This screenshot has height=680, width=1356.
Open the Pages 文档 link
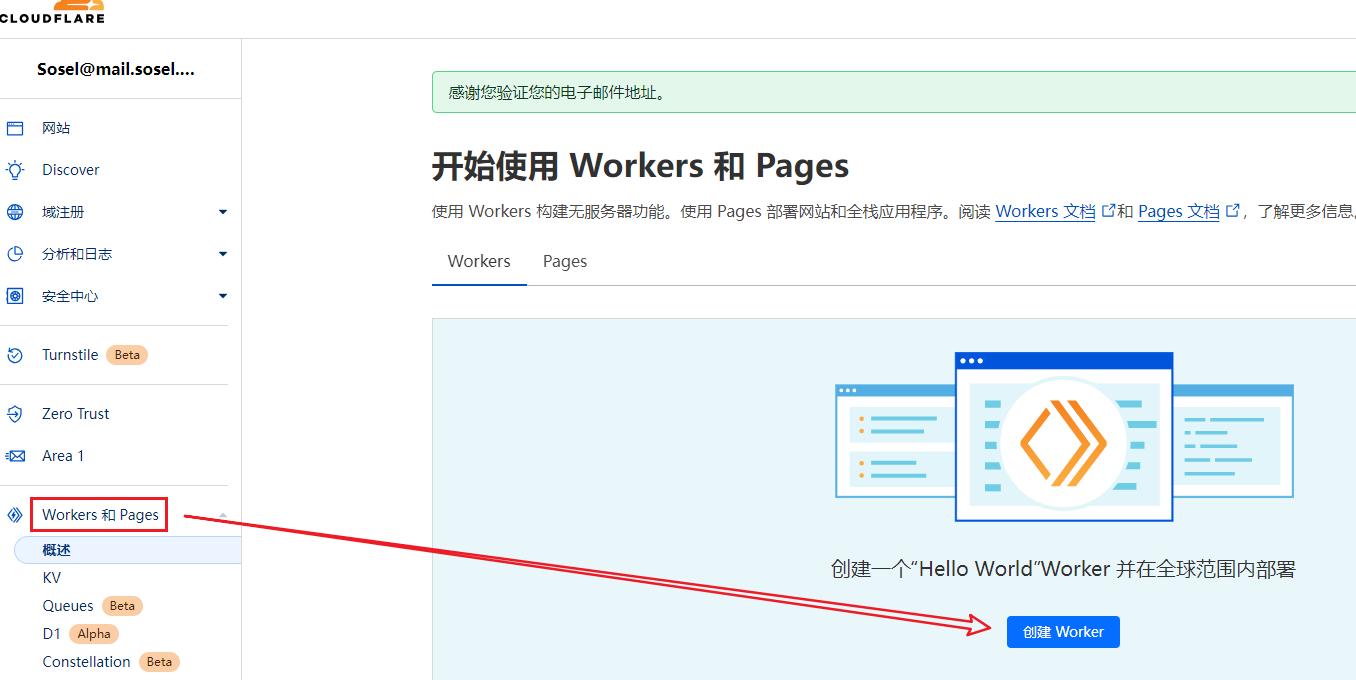(1178, 211)
